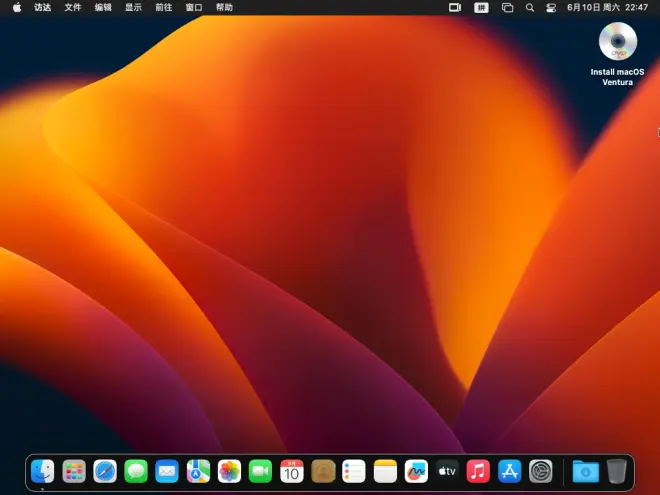Open Control Center in menu bar

click(551, 8)
